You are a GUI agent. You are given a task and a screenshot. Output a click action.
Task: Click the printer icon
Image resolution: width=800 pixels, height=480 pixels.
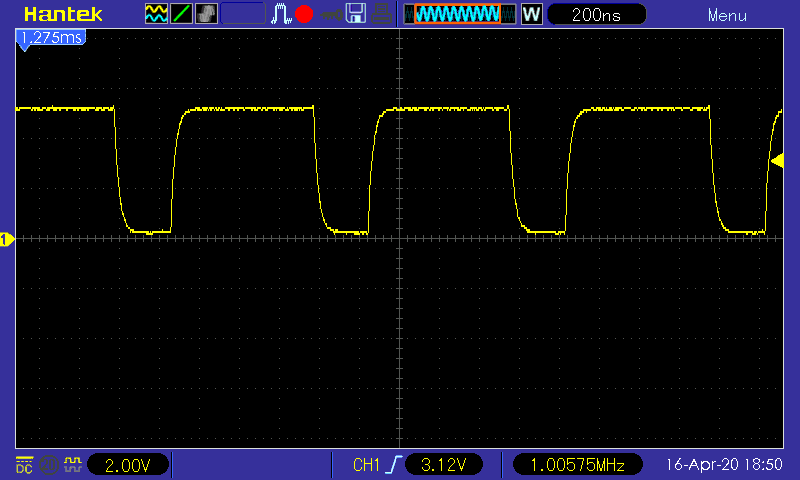tap(381, 14)
